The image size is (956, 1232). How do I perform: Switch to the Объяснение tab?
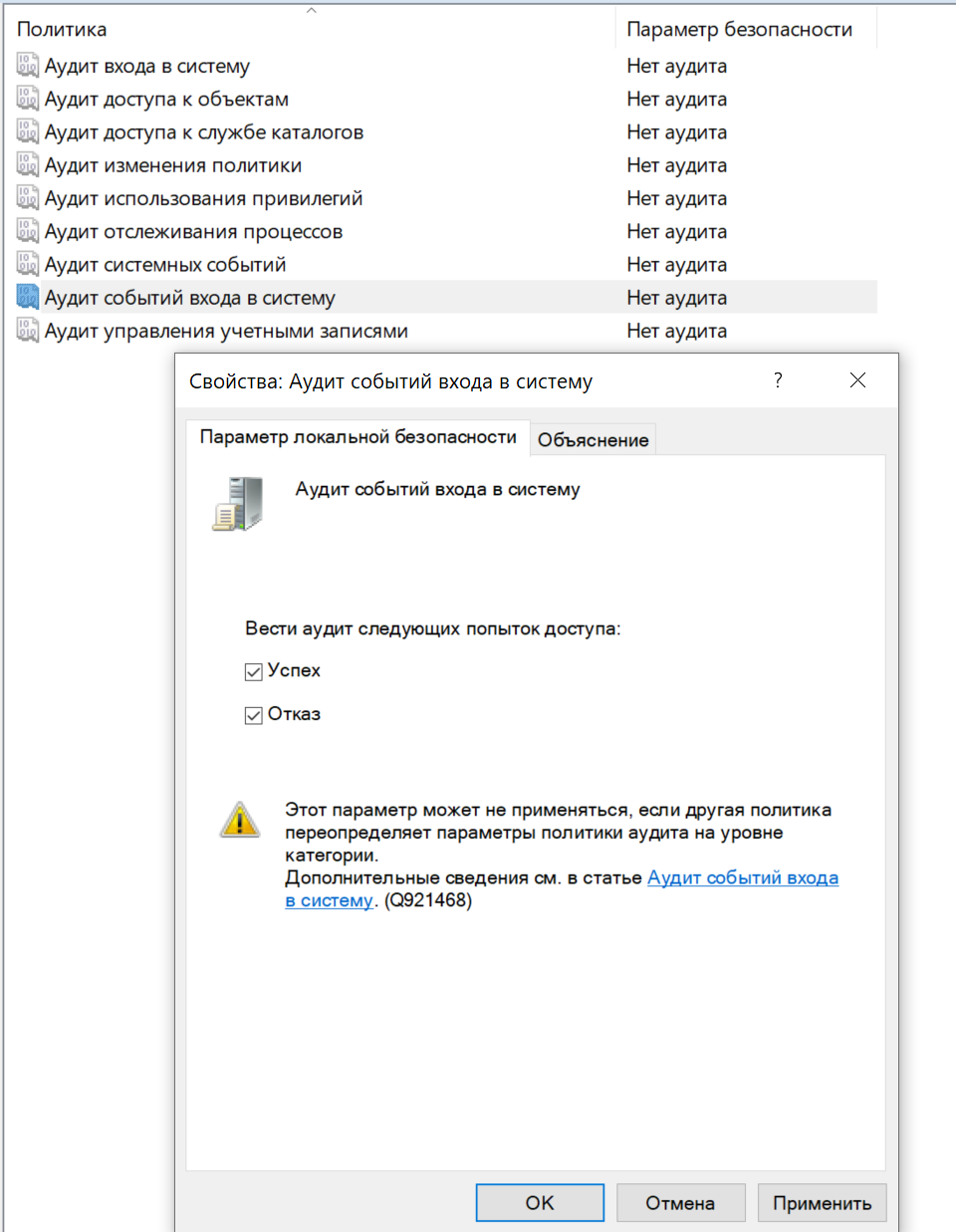tap(593, 440)
